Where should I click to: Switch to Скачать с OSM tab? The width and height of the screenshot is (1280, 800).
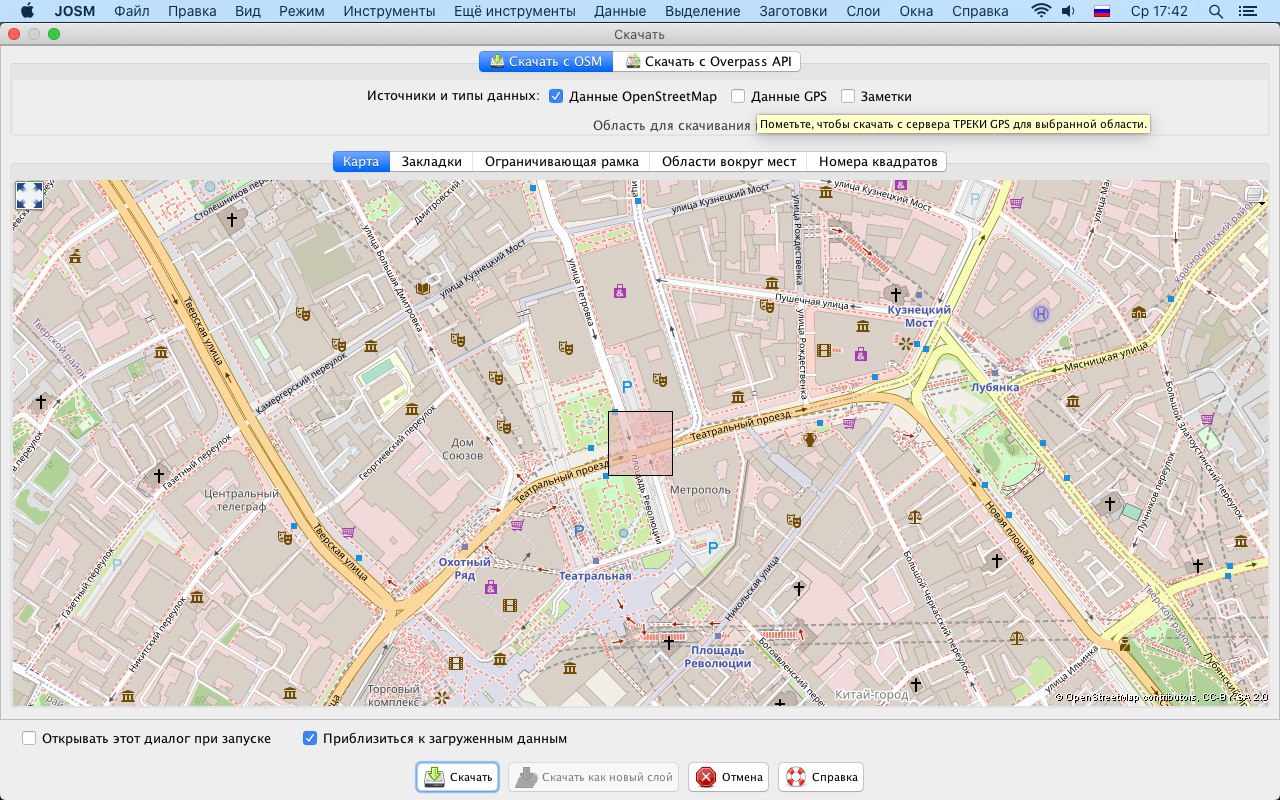[x=546, y=61]
